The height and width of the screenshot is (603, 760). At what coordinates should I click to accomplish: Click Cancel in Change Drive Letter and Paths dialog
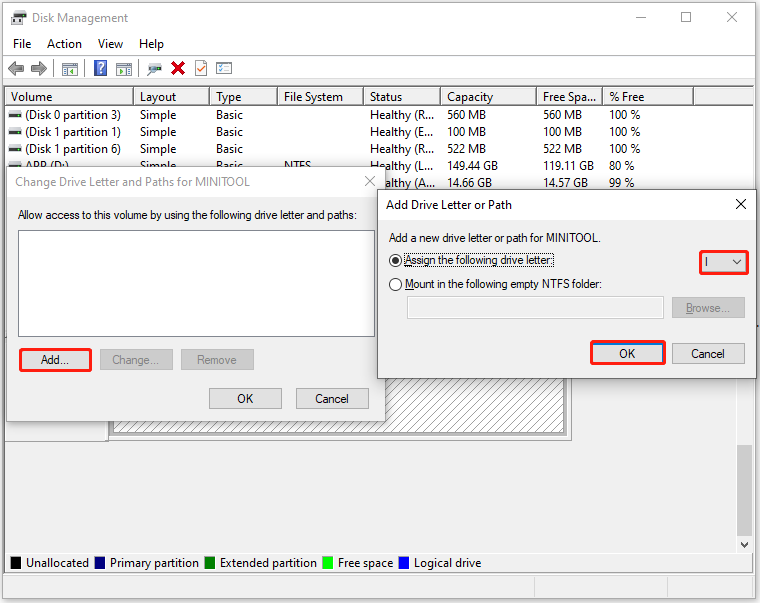click(x=332, y=398)
